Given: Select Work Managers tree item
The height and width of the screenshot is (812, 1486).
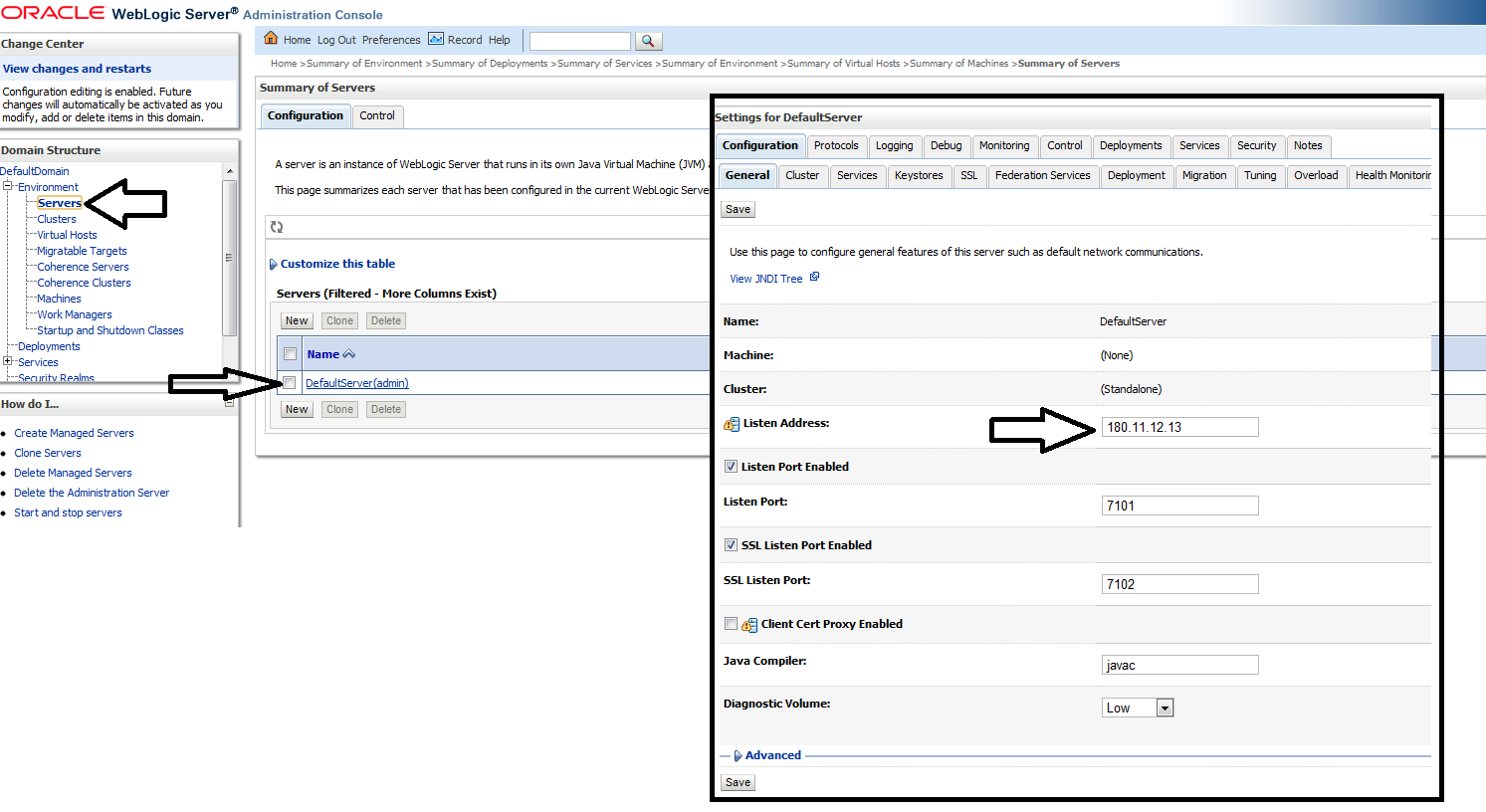Looking at the screenshot, I should pyautogui.click(x=75, y=314).
